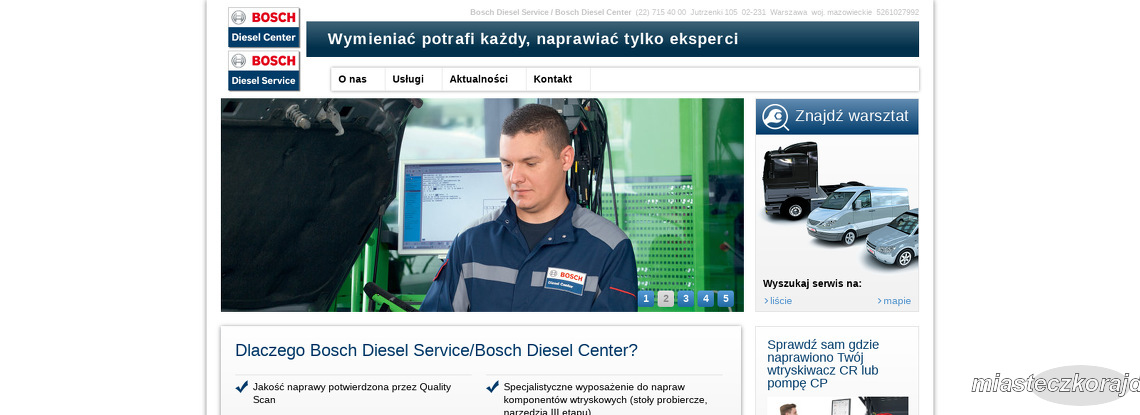Image resolution: width=1140 pixels, height=415 pixels.
Task: Click the mechanic slideshow main image
Action: coord(482,205)
